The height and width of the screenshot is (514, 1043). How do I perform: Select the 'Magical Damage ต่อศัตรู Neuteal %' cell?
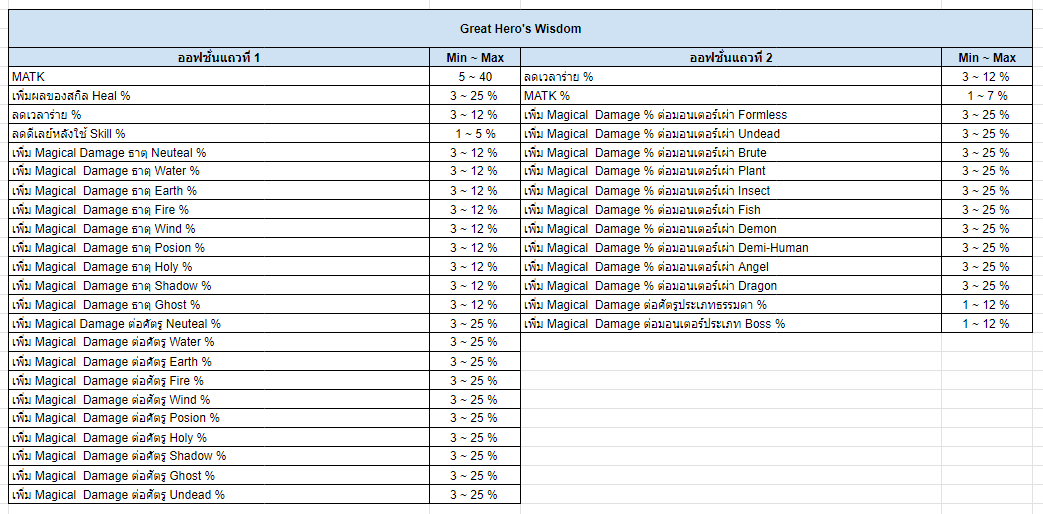[219, 324]
